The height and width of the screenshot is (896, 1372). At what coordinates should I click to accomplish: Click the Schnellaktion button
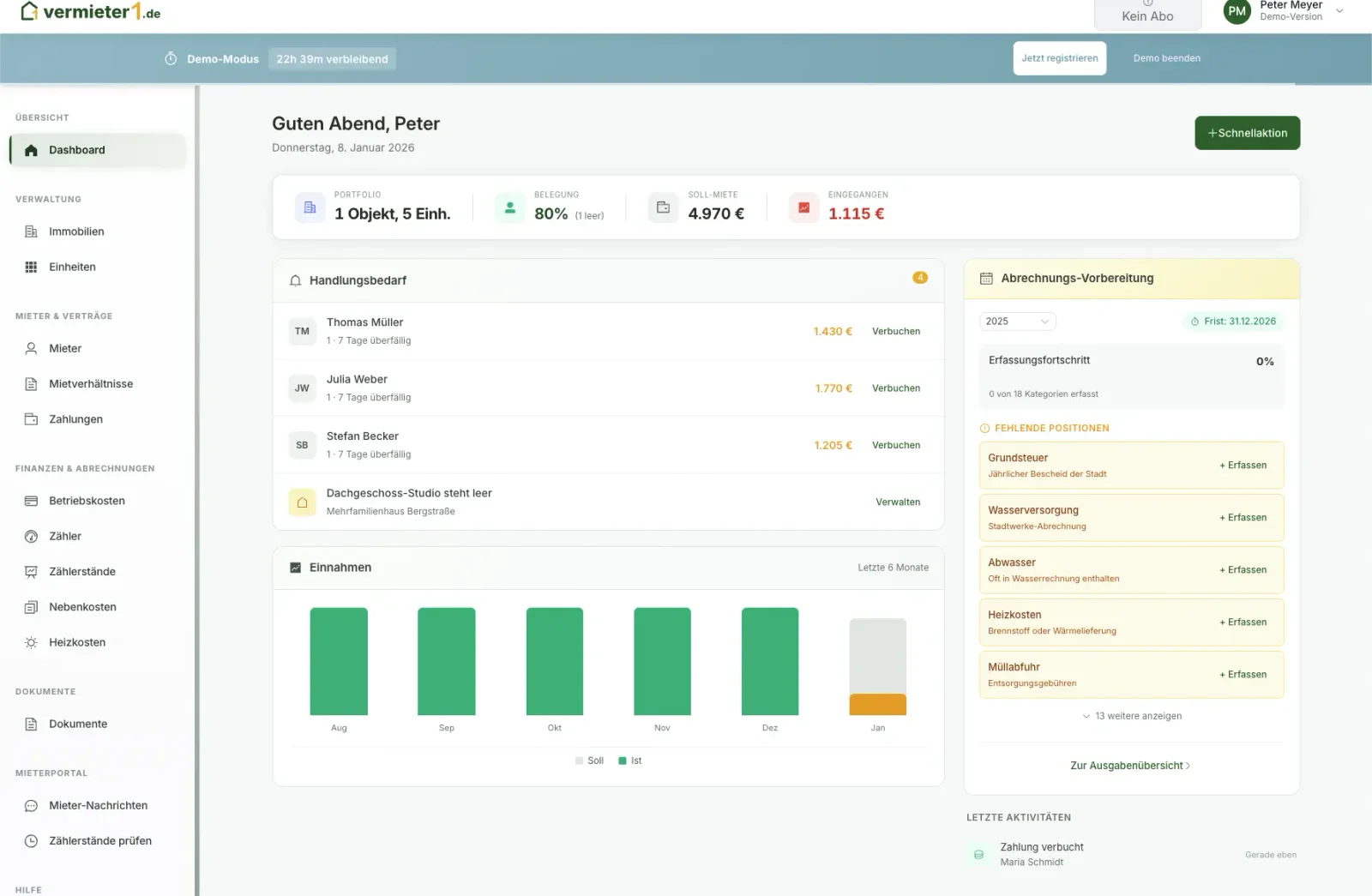pyautogui.click(x=1247, y=133)
